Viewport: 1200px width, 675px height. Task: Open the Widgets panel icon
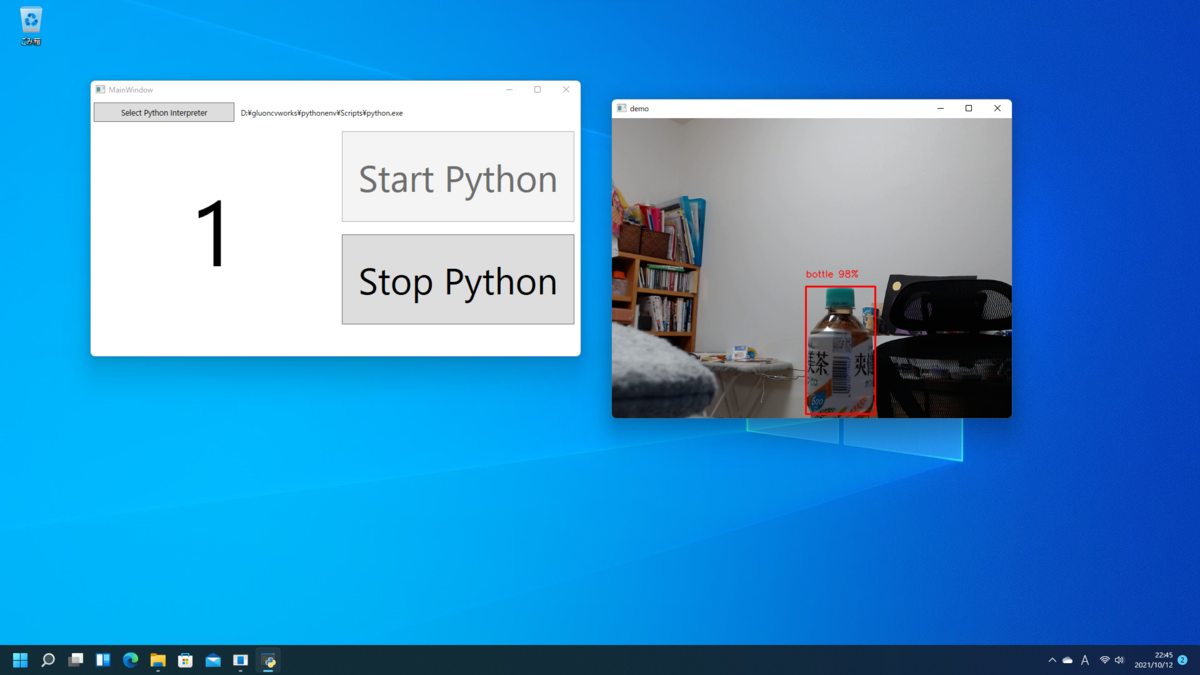pos(103,660)
